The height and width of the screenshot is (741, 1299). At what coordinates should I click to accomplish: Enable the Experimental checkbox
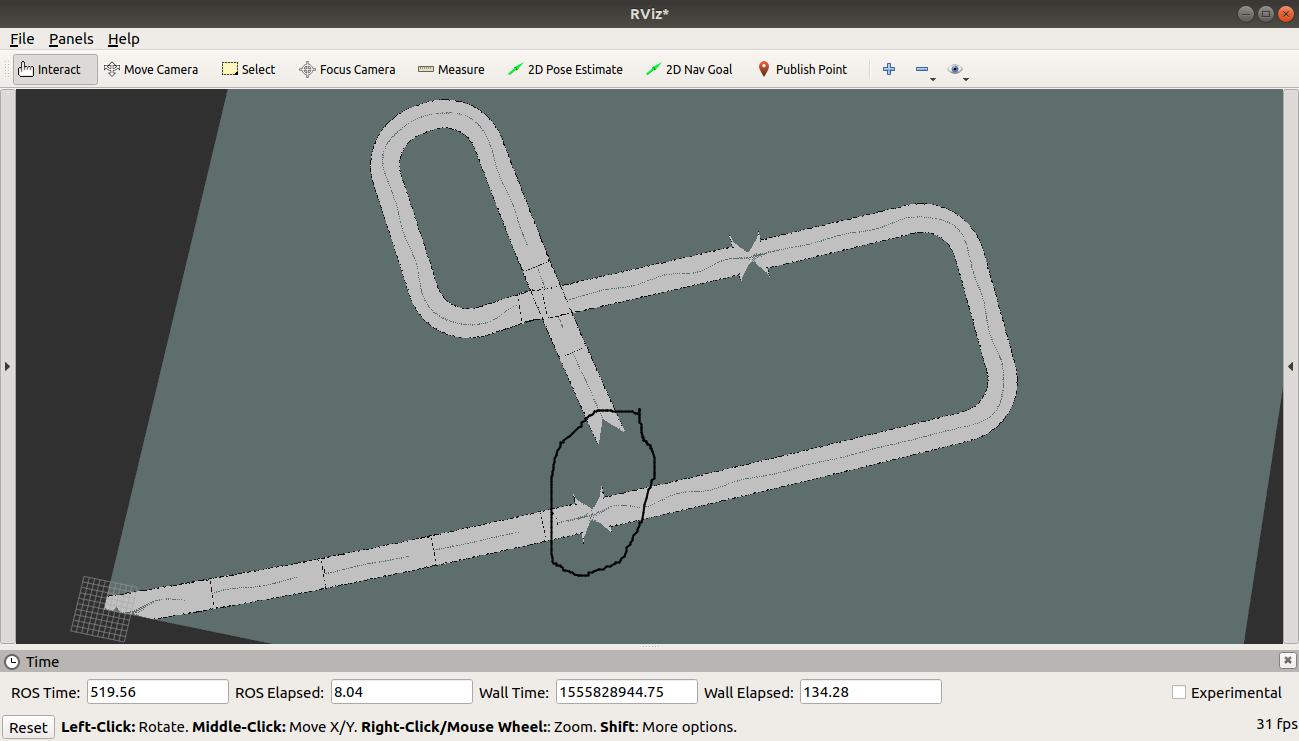tap(1179, 692)
